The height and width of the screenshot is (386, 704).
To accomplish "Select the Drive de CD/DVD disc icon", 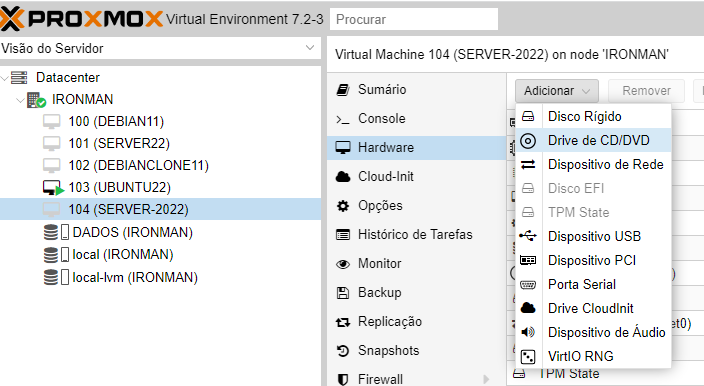I will click(x=528, y=141).
